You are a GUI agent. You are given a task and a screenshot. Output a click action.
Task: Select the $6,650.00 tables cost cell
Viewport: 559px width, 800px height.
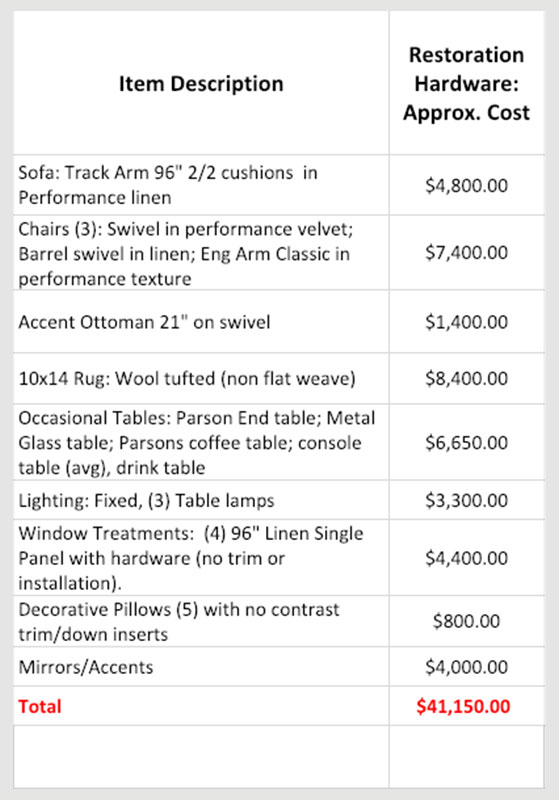pyautogui.click(x=467, y=442)
